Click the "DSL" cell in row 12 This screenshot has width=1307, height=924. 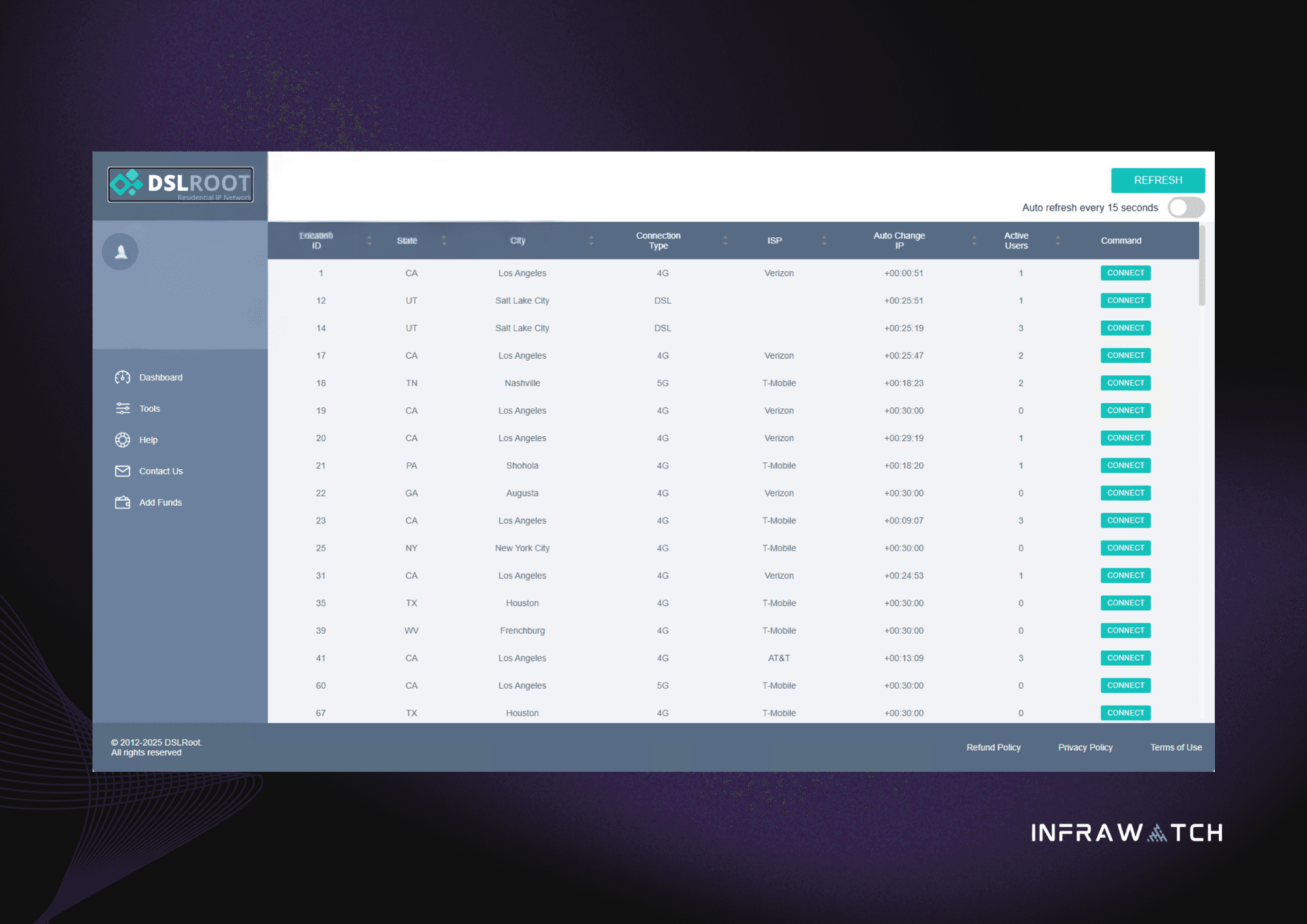tap(663, 301)
